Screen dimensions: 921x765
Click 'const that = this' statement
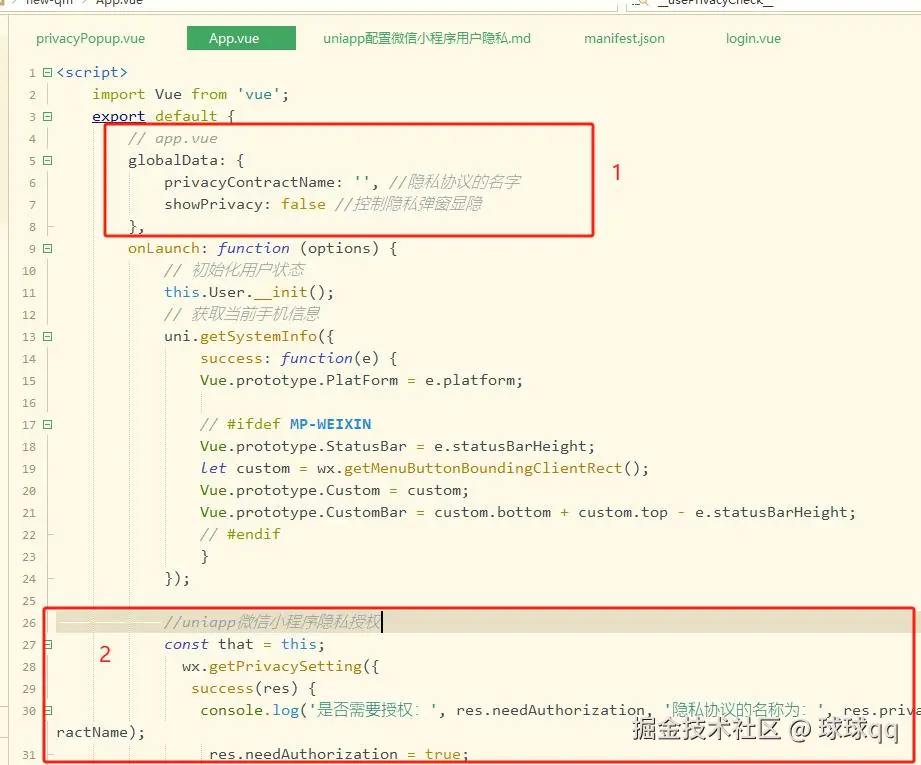pos(244,645)
